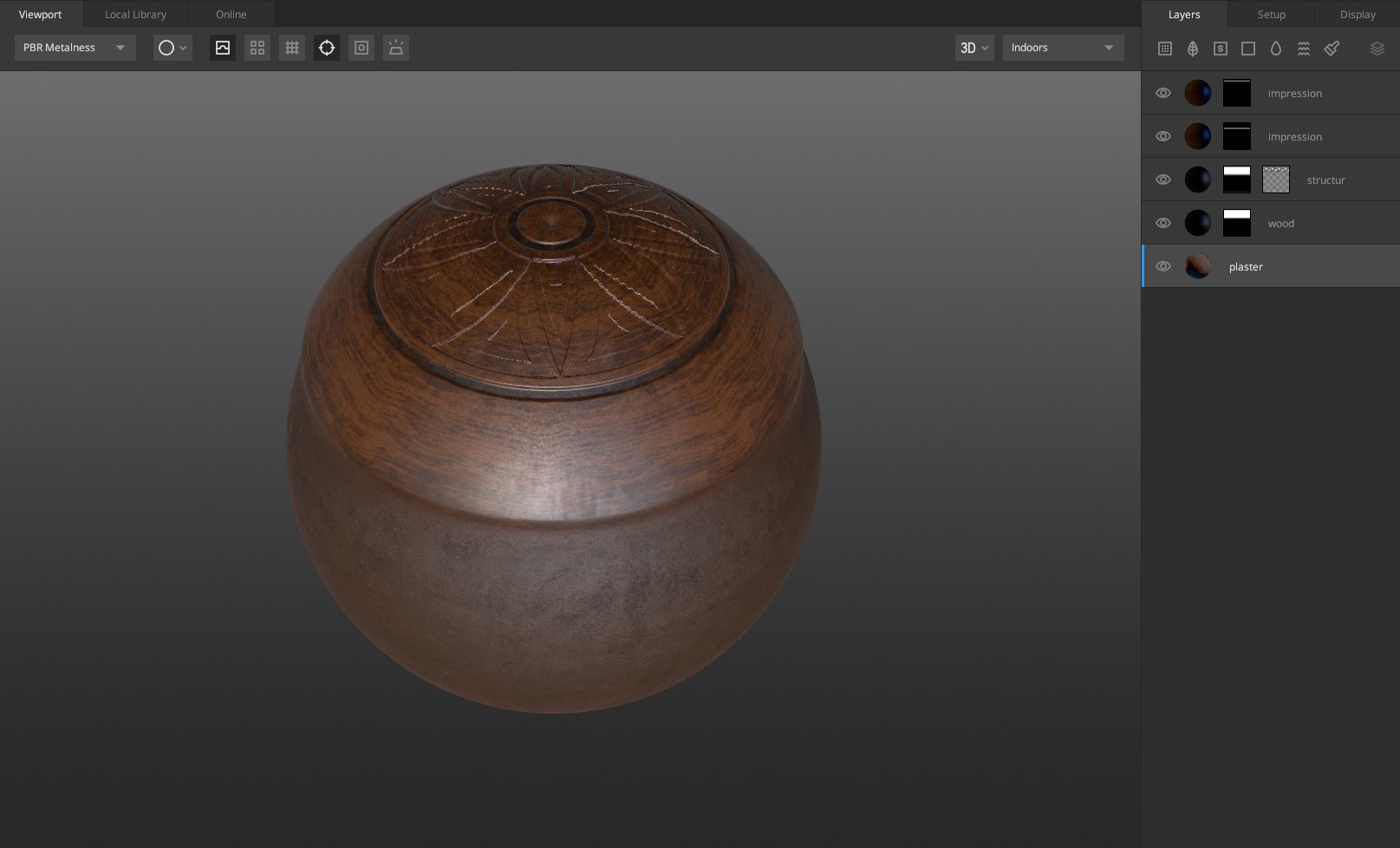Select the paint brush icon in Layers toolbar
This screenshot has height=848, width=1400.
[x=1332, y=49]
